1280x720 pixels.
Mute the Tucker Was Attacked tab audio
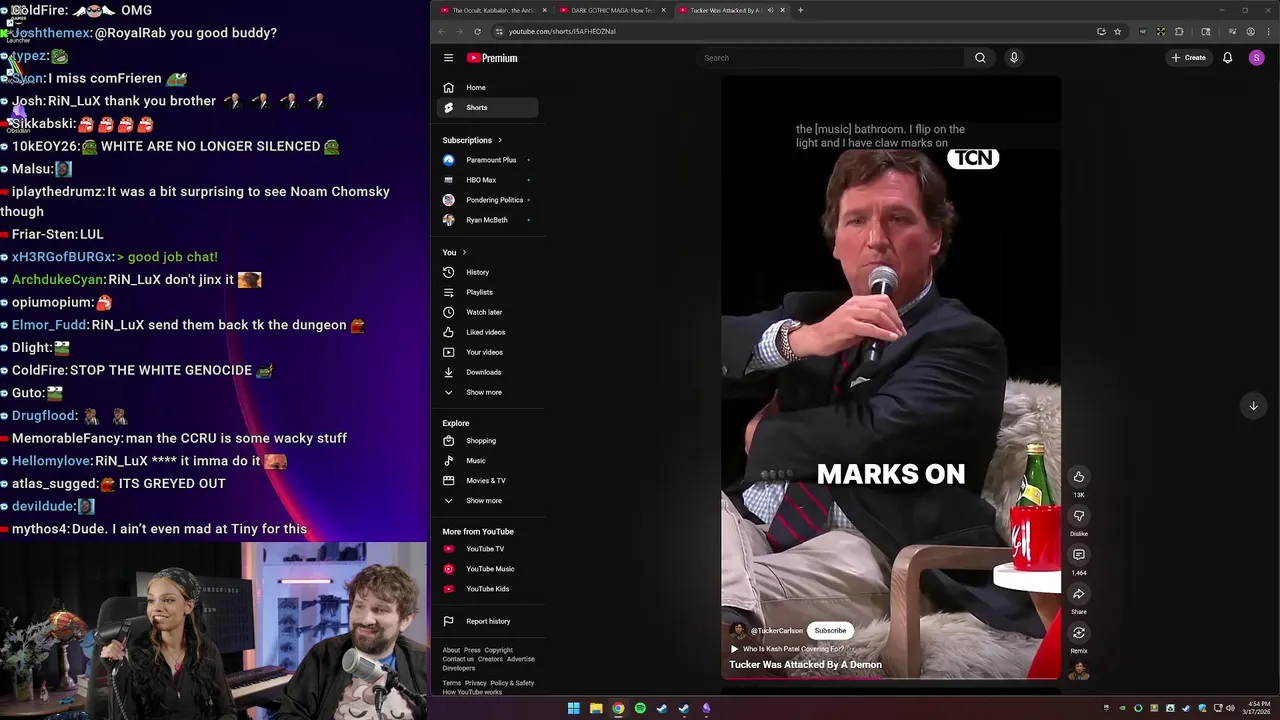tap(770, 10)
